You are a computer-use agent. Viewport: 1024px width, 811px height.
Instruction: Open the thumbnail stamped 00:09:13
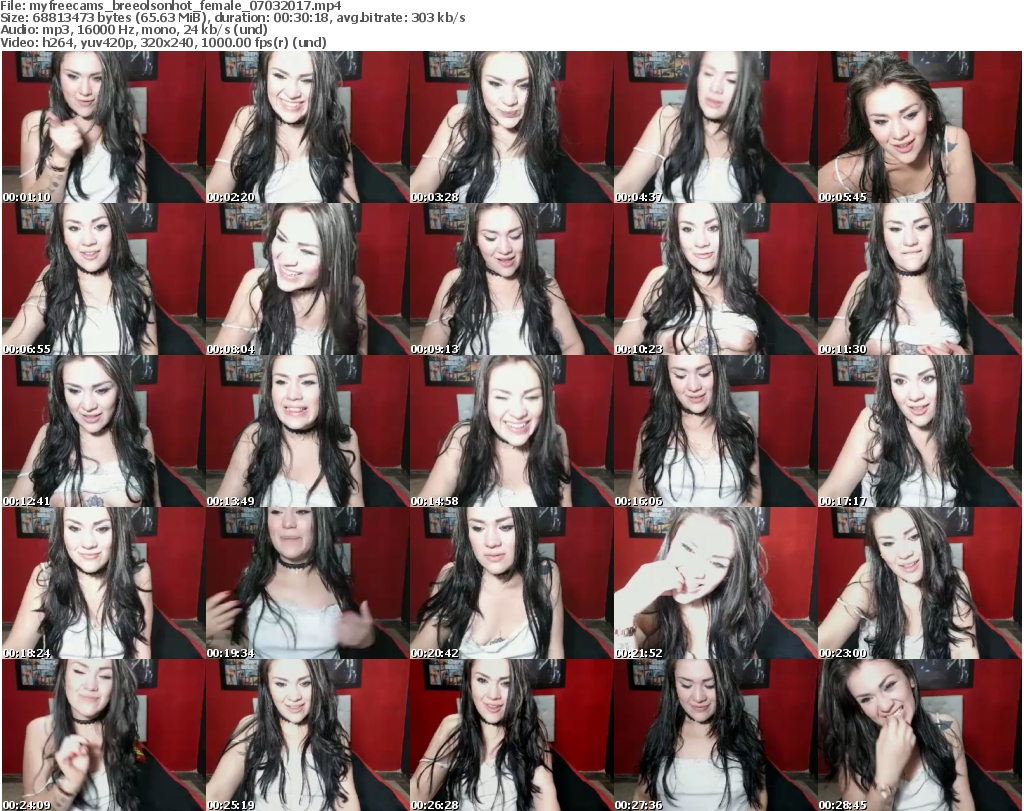511,279
